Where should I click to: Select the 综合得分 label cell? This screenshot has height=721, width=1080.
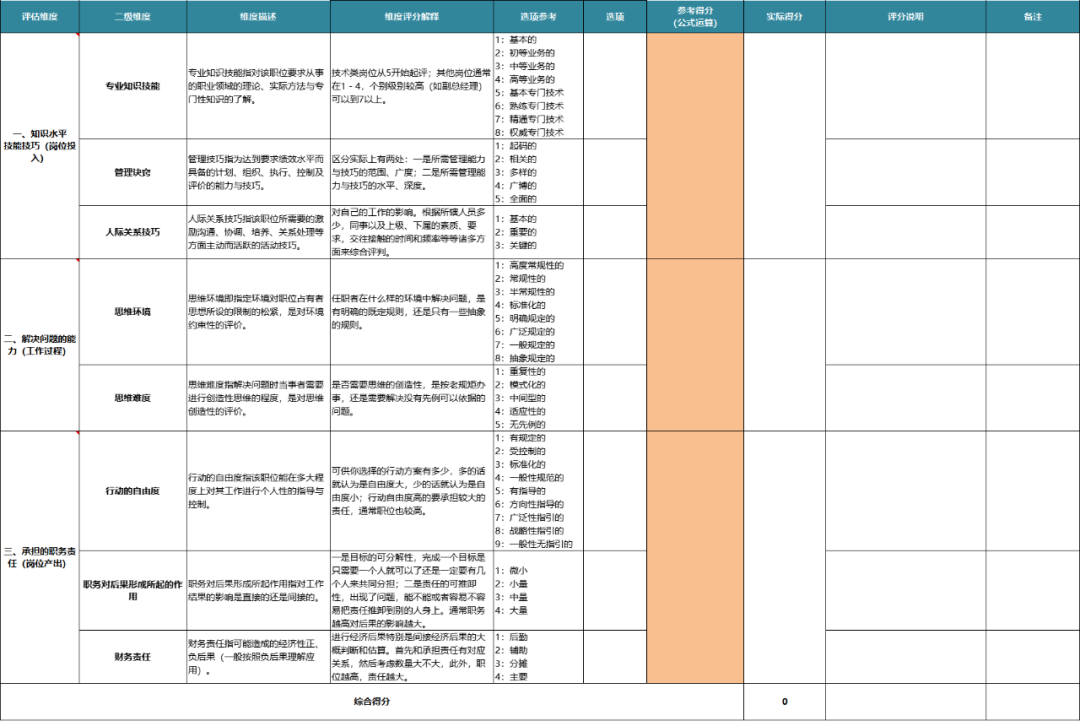pos(372,702)
